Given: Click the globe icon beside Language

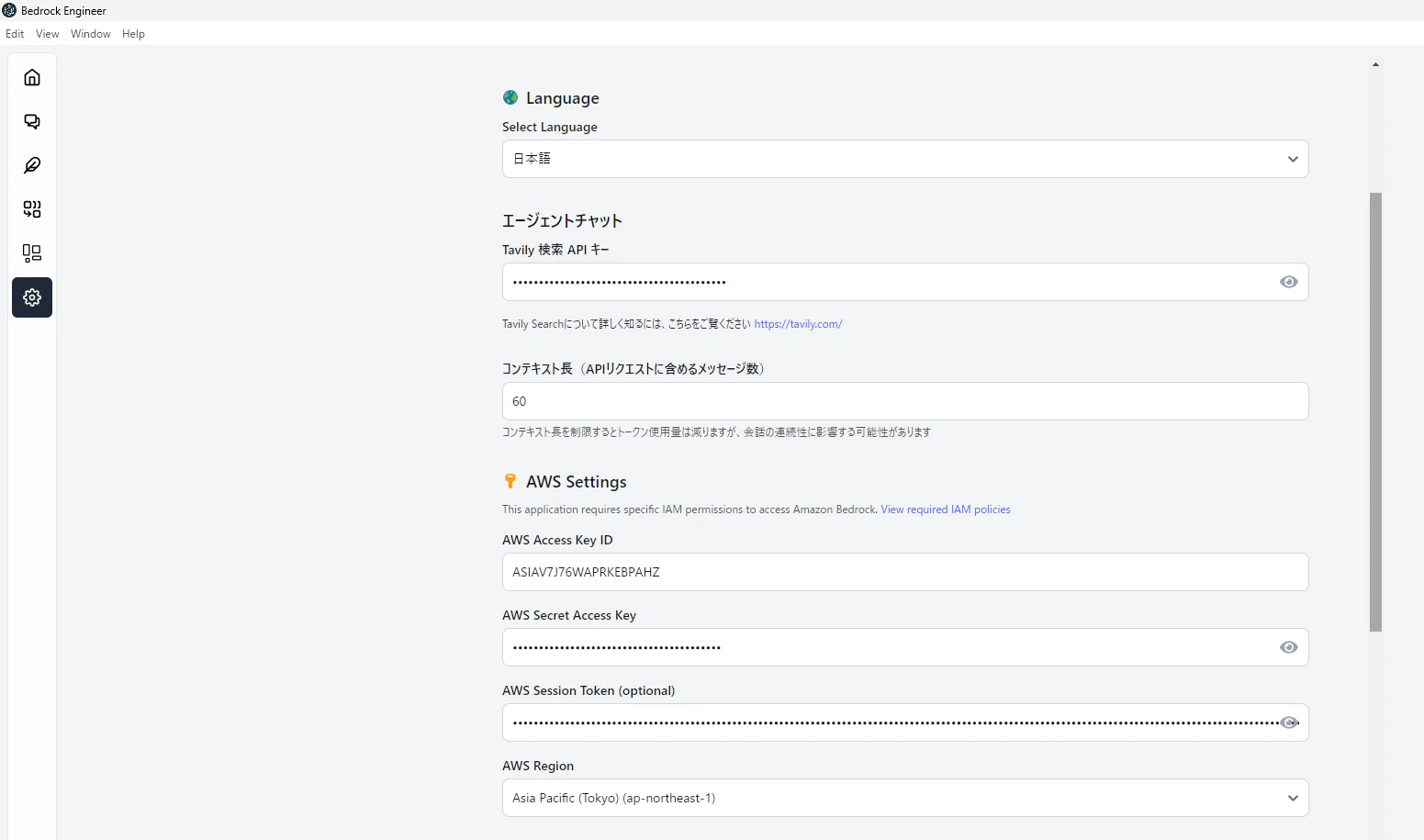Looking at the screenshot, I should (510, 97).
